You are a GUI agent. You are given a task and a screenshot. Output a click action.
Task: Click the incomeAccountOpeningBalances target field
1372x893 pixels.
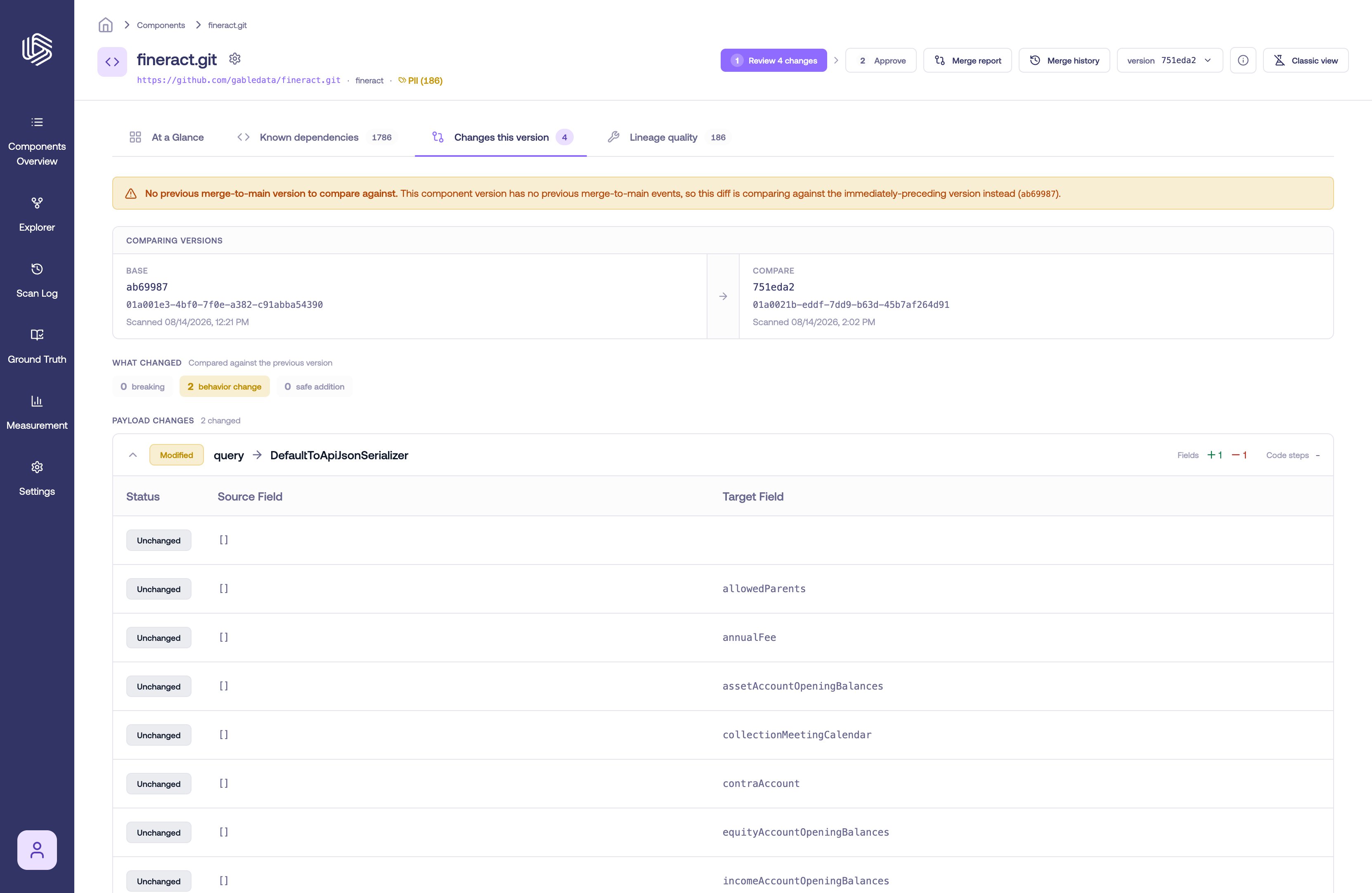pos(805,881)
